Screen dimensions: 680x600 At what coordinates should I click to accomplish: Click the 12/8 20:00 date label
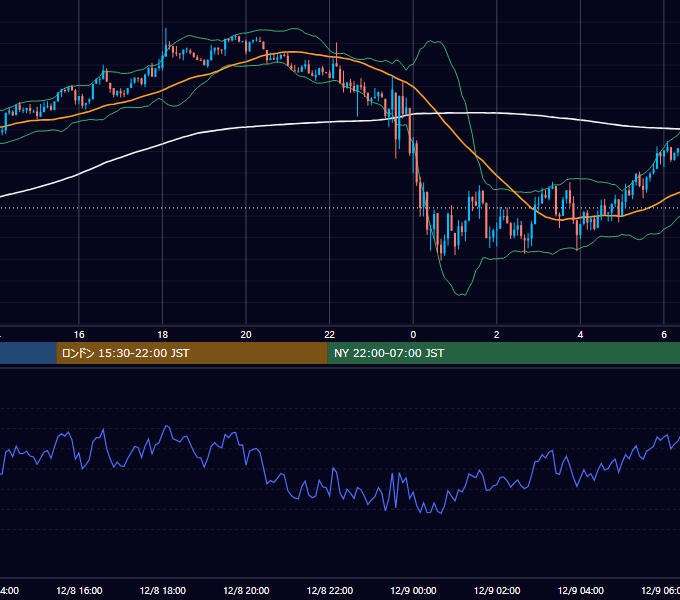coord(246,591)
